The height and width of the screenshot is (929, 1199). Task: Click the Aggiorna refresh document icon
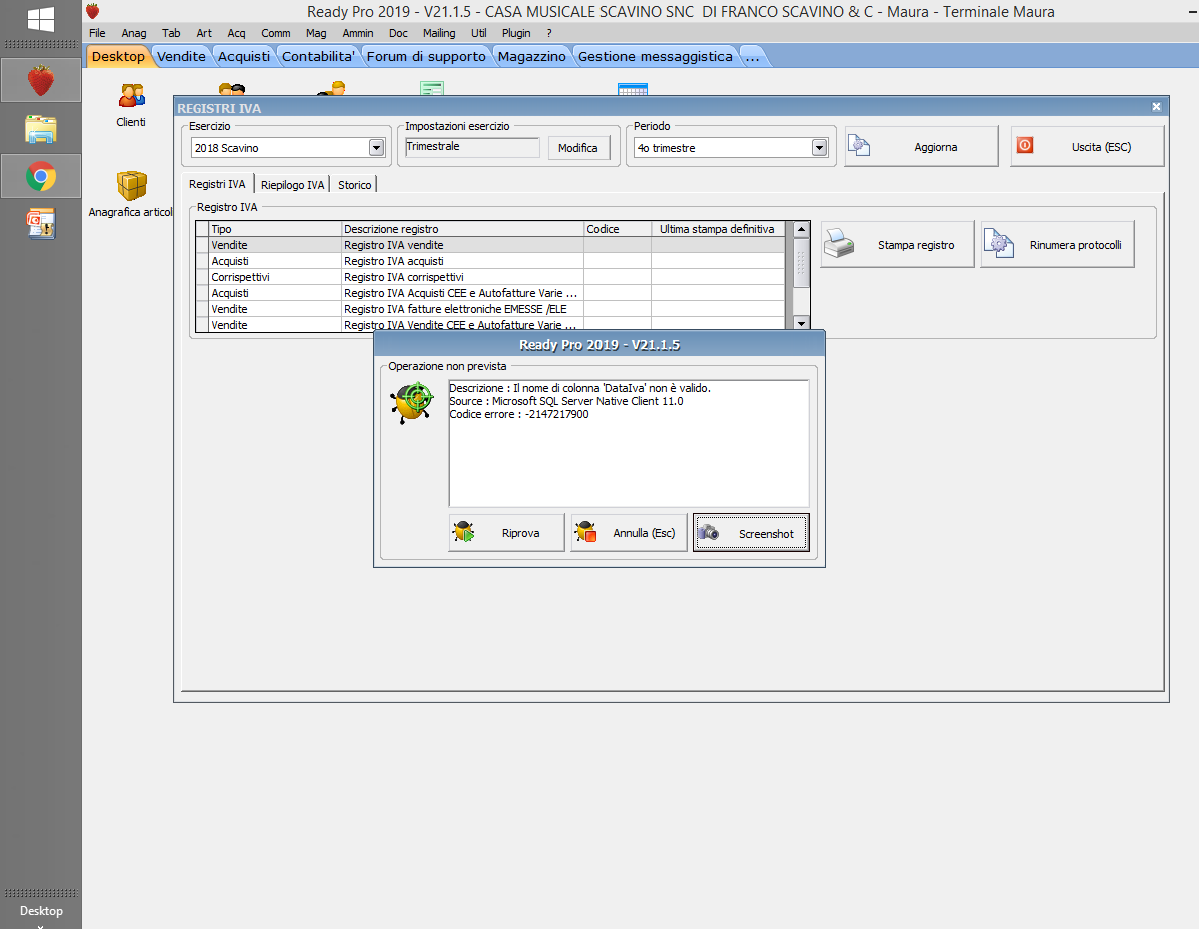pos(859,145)
